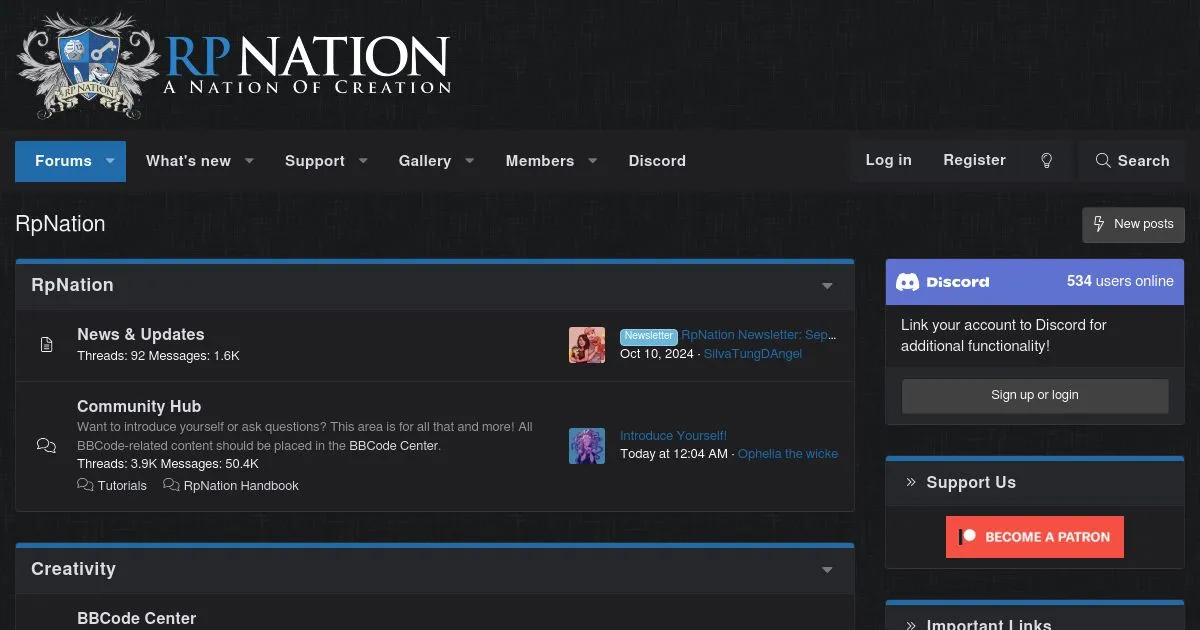The height and width of the screenshot is (630, 1200).
Task: Expand the Members menu arrow
Action: tap(593, 161)
